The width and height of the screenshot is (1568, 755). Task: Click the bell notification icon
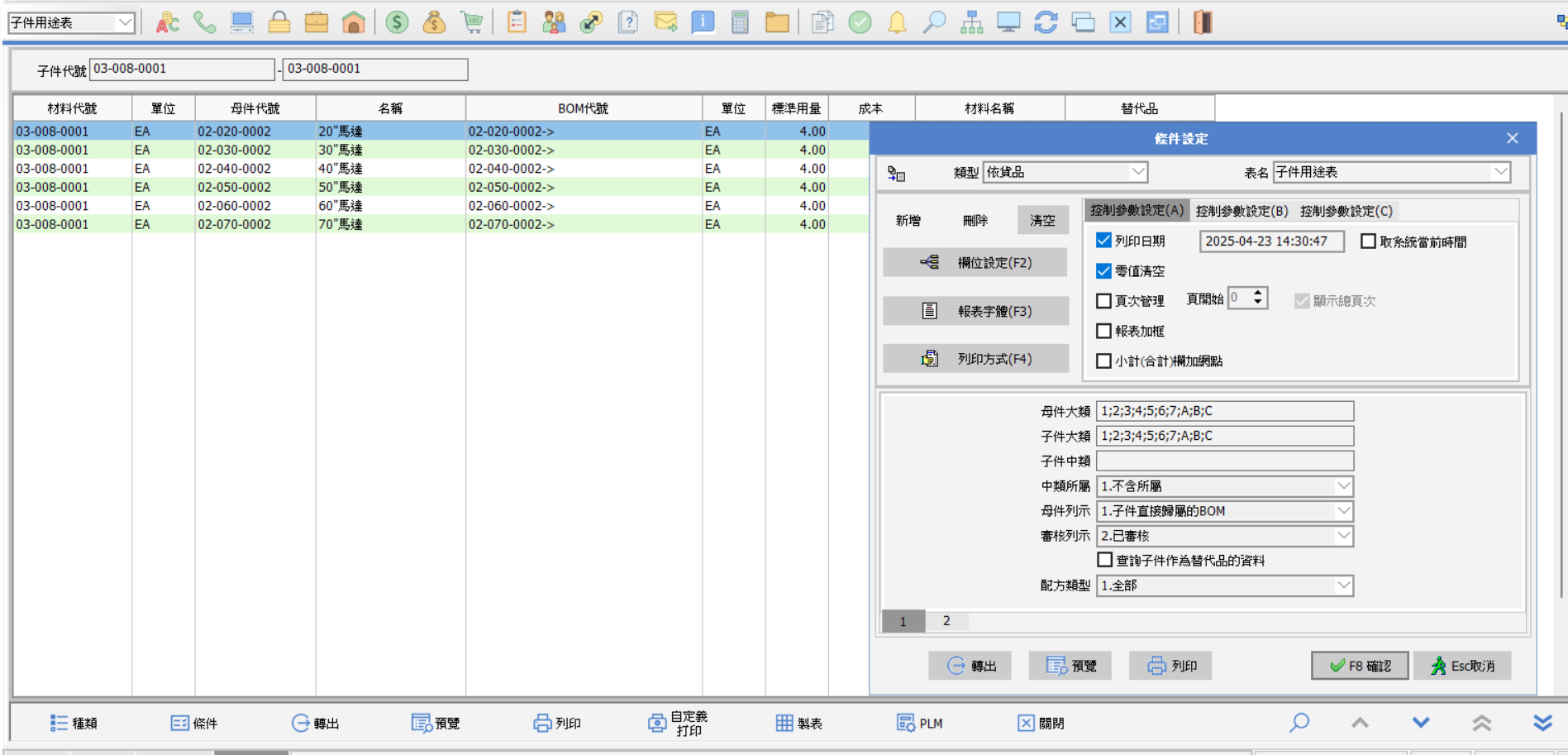tap(897, 22)
